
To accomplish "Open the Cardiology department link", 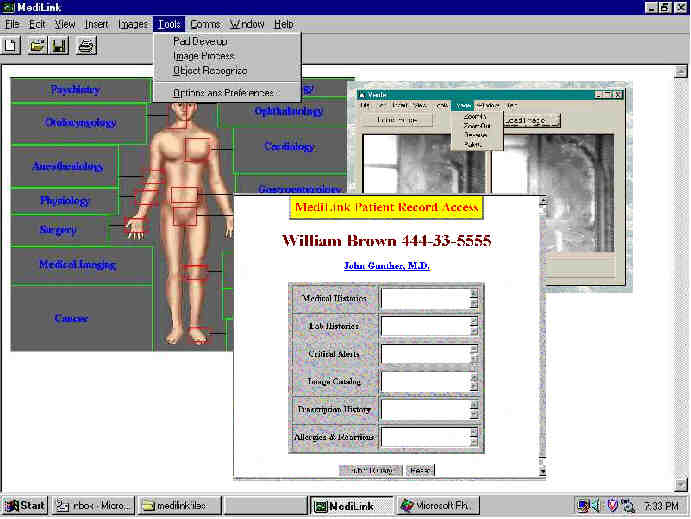I will tap(289, 146).
